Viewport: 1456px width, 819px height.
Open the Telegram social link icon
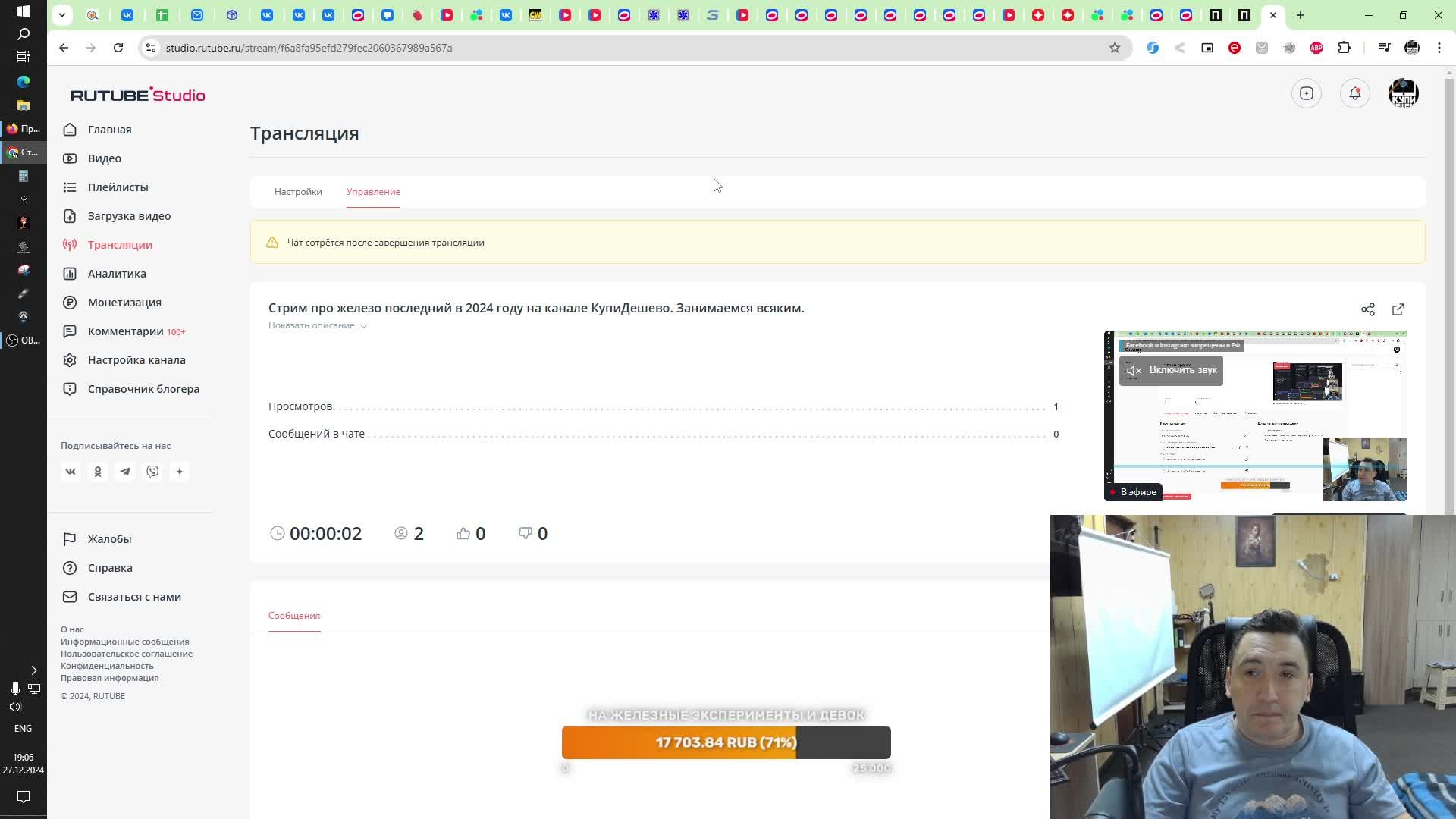tap(125, 472)
